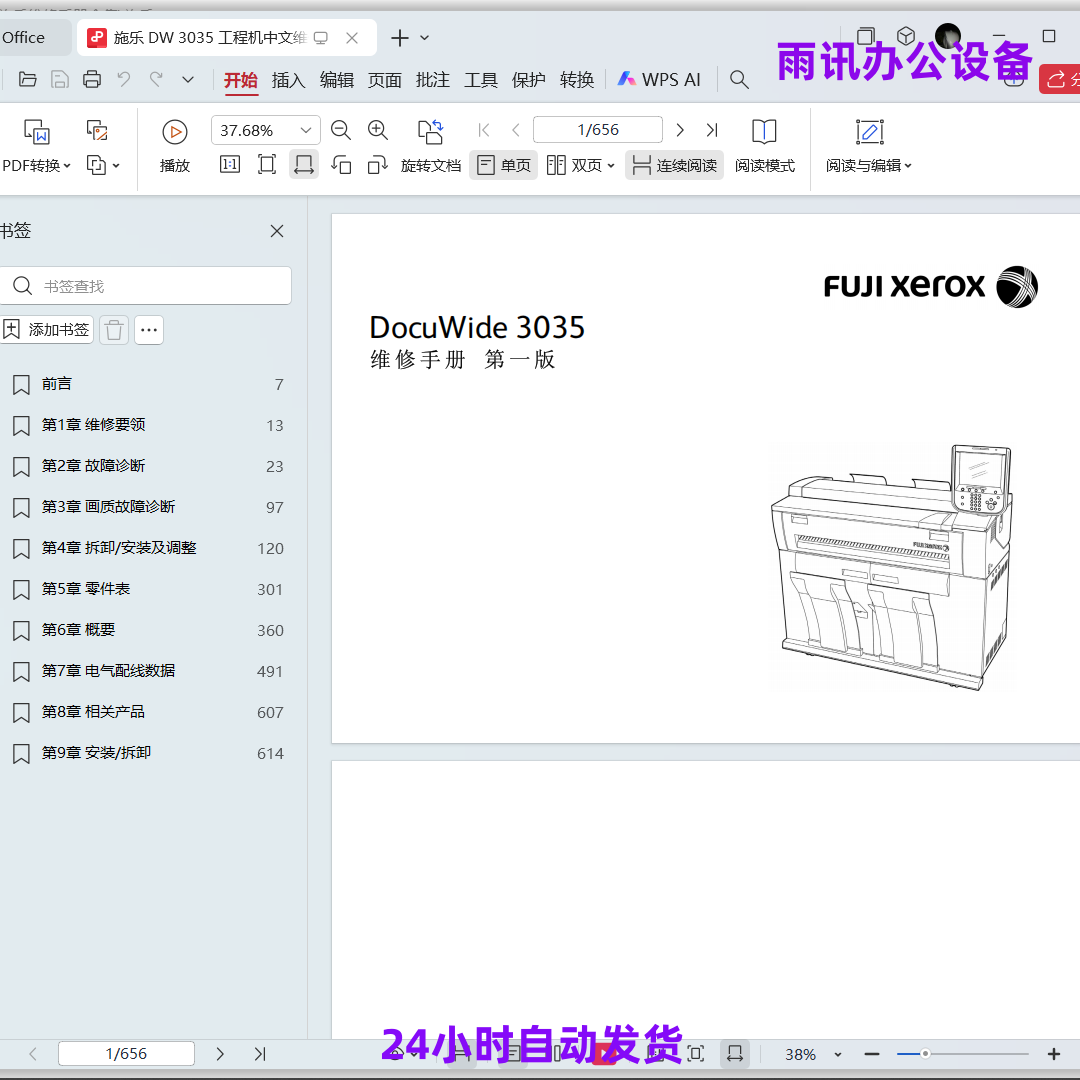Expand the quick access toolbar dropdown
The height and width of the screenshot is (1080, 1080).
click(x=187, y=80)
